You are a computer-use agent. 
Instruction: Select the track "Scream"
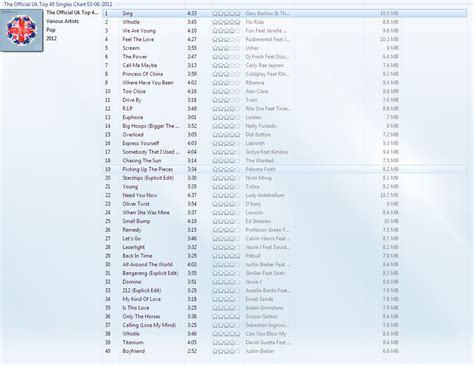(x=131, y=48)
